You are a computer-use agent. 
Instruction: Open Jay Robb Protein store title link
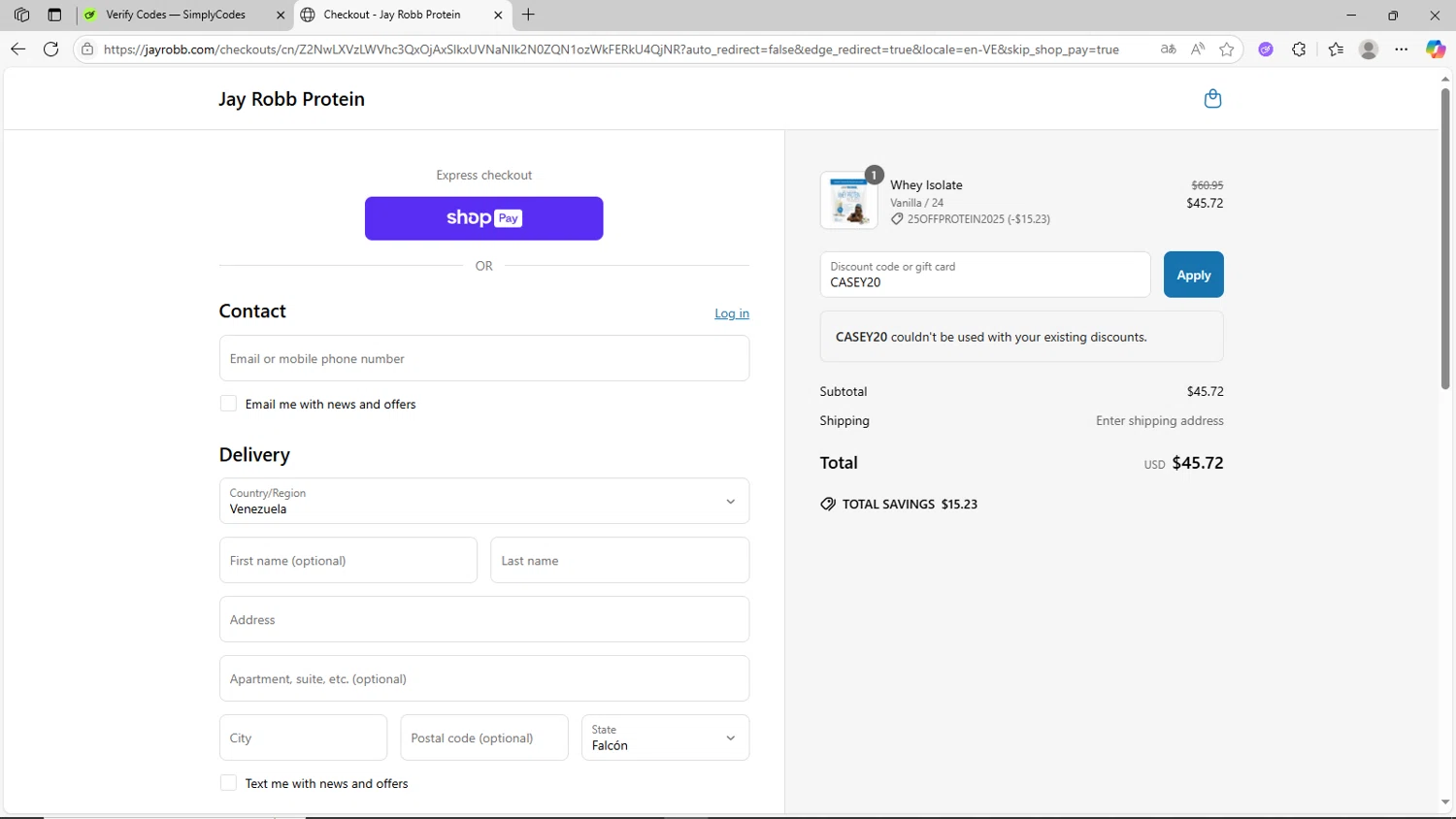pyautogui.click(x=291, y=99)
